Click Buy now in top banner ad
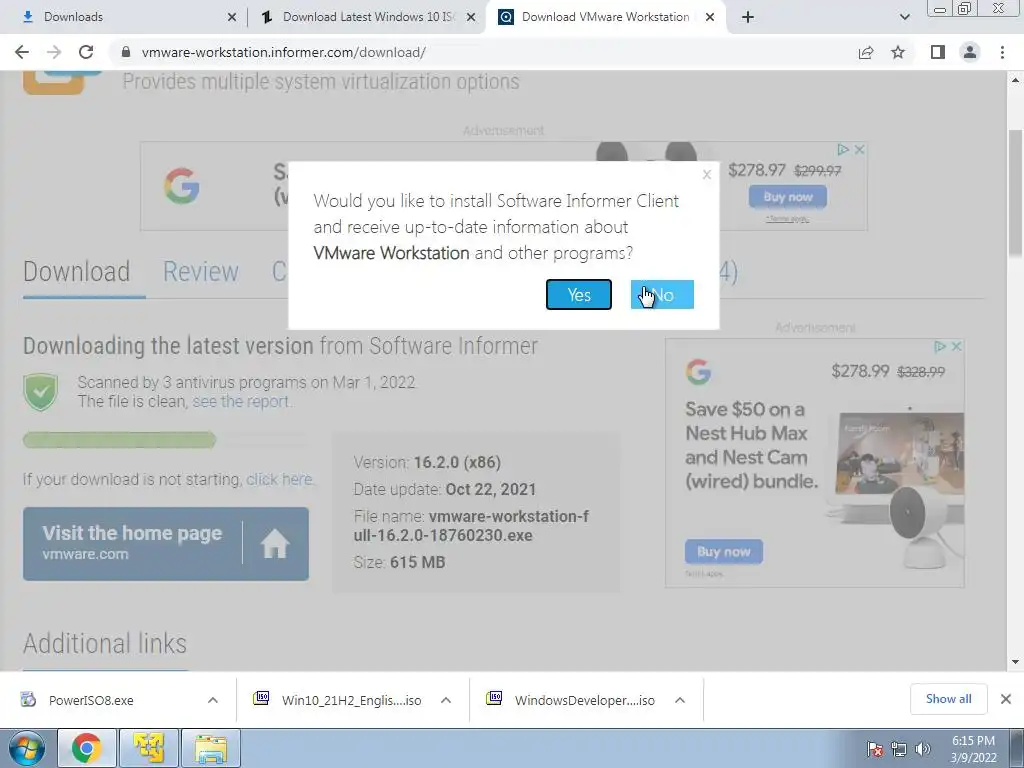 [x=788, y=197]
